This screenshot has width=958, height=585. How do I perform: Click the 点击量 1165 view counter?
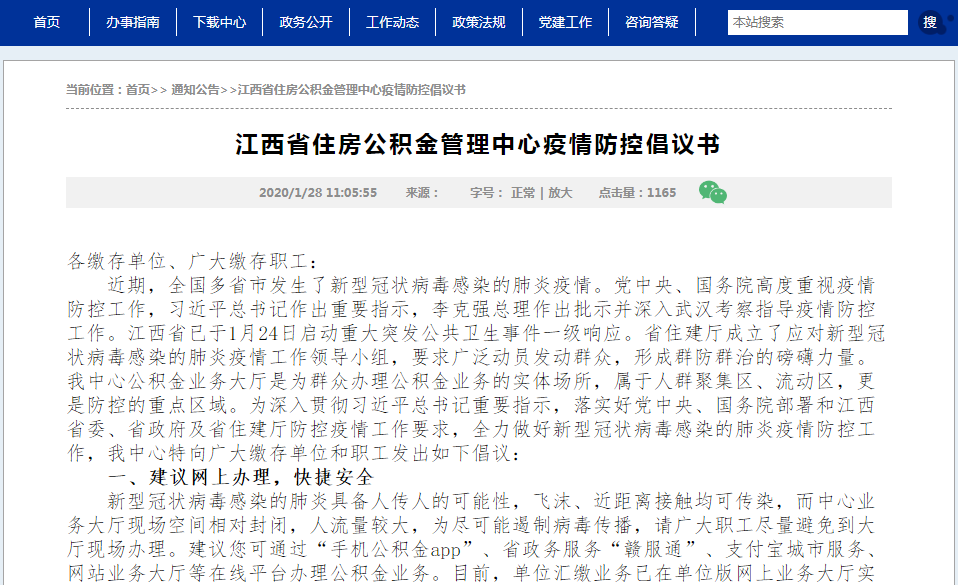coord(637,193)
